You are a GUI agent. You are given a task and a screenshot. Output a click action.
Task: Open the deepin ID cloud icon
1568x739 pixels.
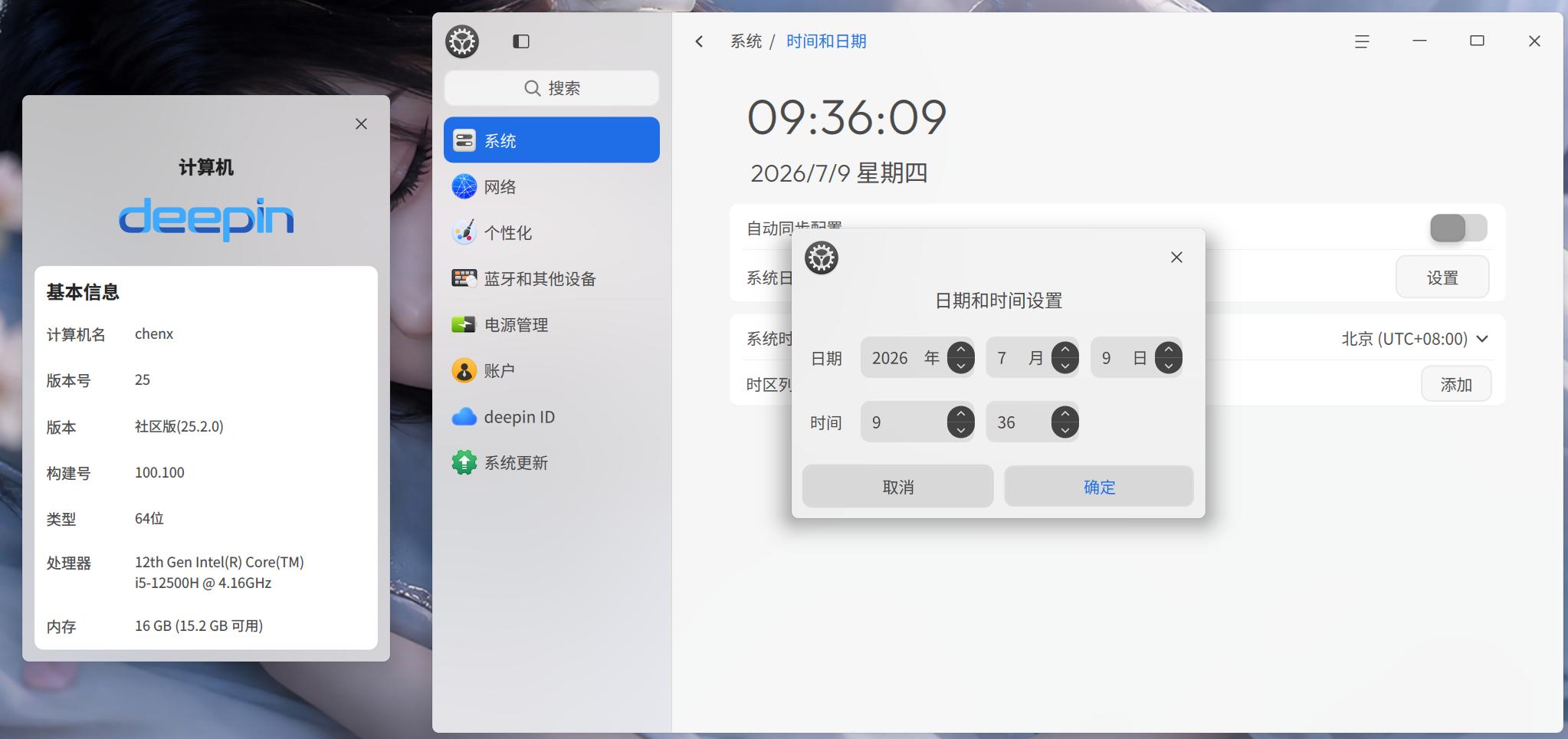tap(464, 416)
